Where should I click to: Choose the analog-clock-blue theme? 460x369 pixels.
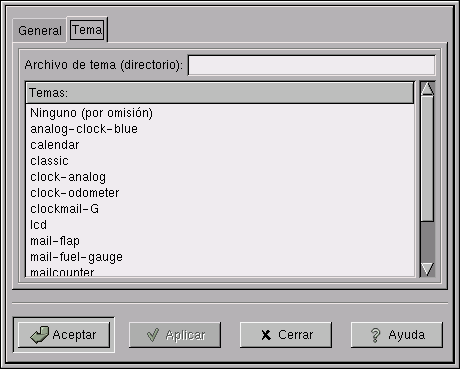(220, 129)
